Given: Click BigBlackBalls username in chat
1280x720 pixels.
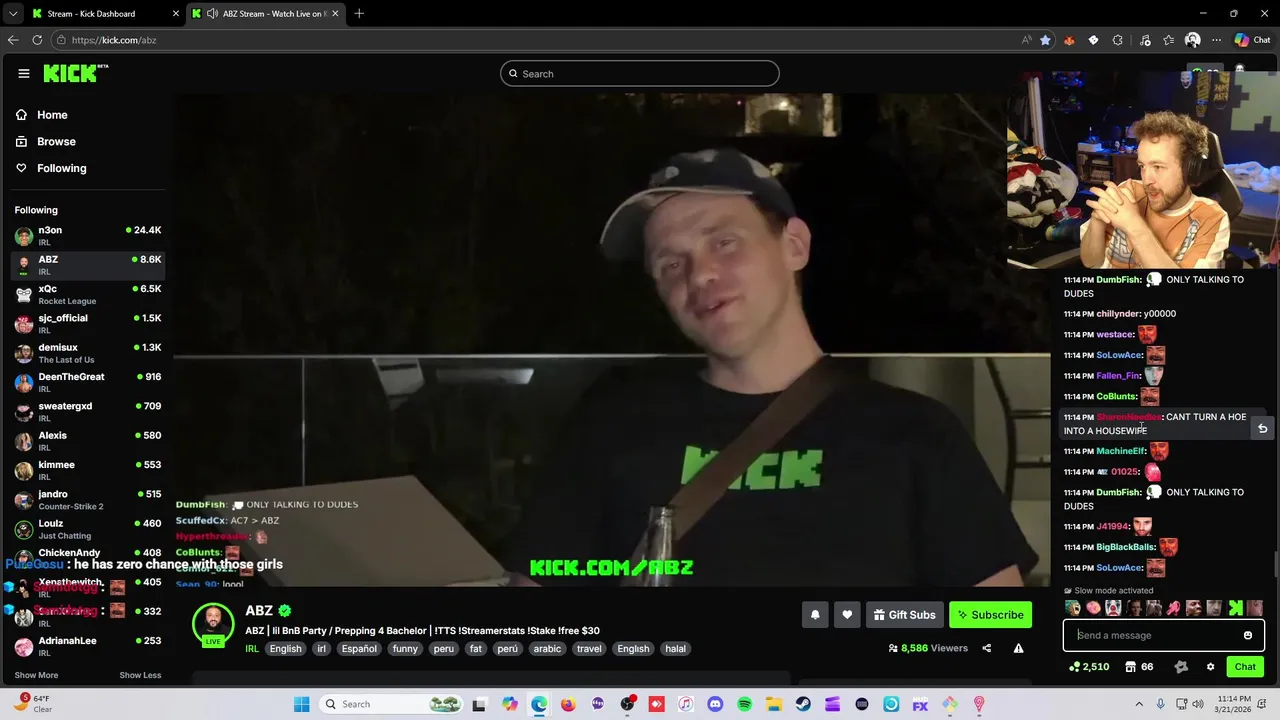Looking at the screenshot, I should (1126, 547).
